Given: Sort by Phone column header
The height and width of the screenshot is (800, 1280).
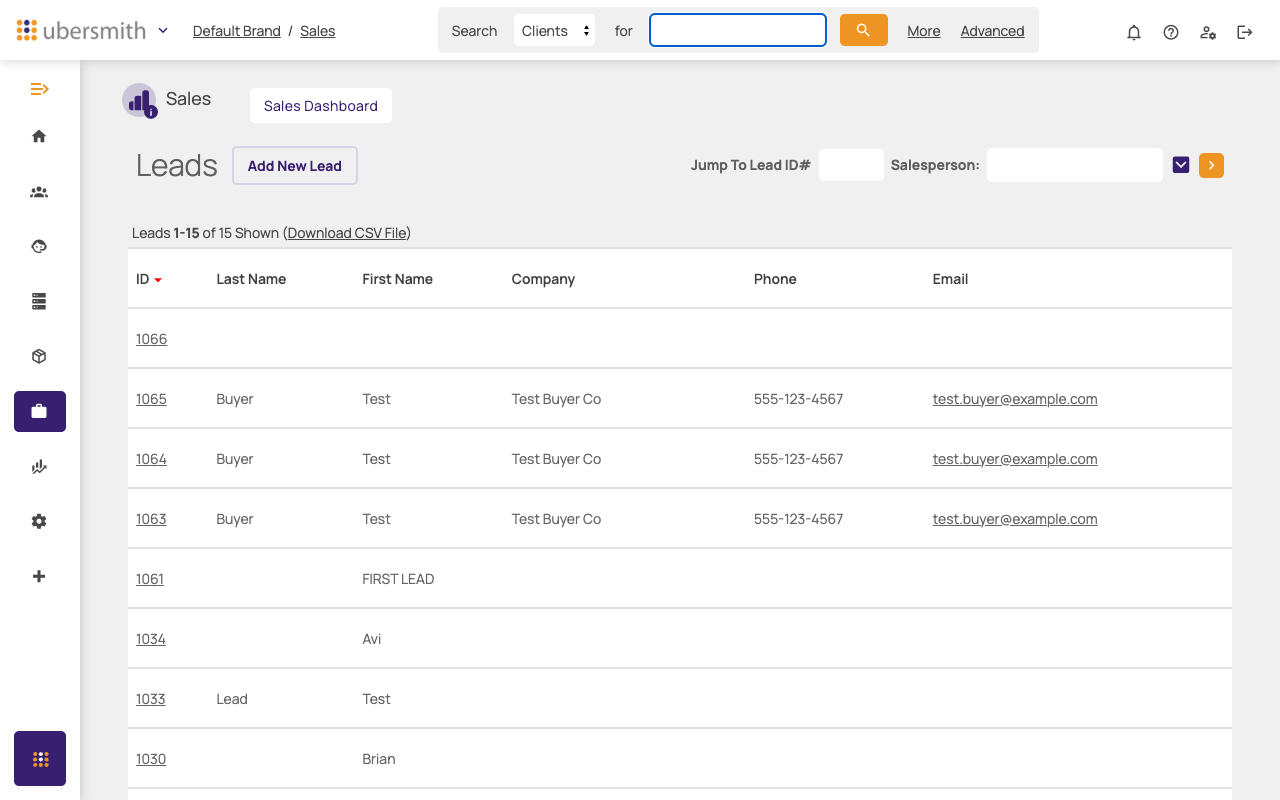Looking at the screenshot, I should tap(775, 279).
